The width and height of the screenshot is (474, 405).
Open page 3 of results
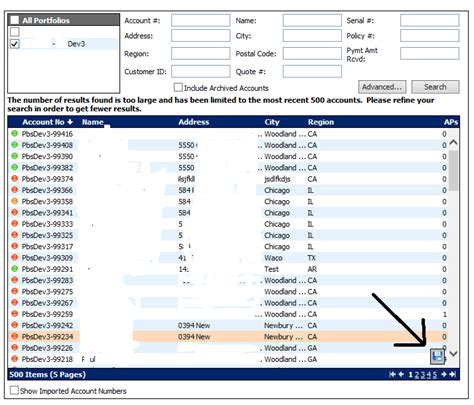423,375
